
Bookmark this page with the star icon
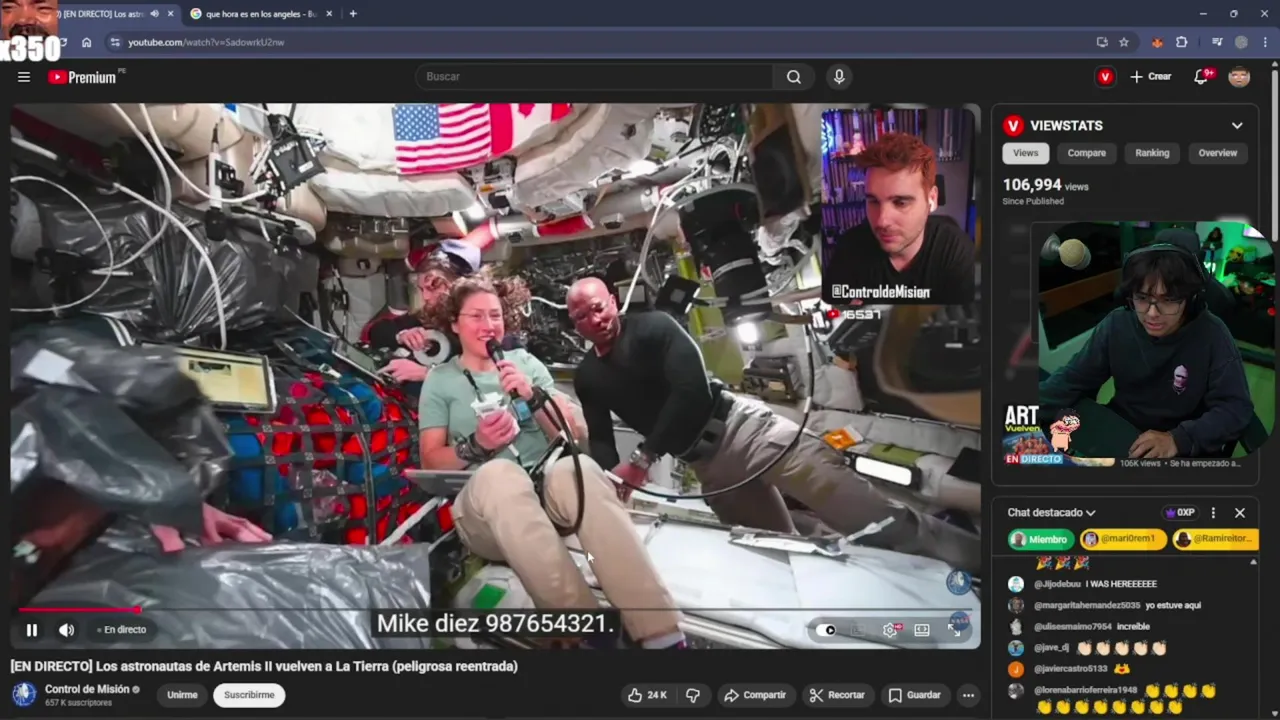[1124, 42]
